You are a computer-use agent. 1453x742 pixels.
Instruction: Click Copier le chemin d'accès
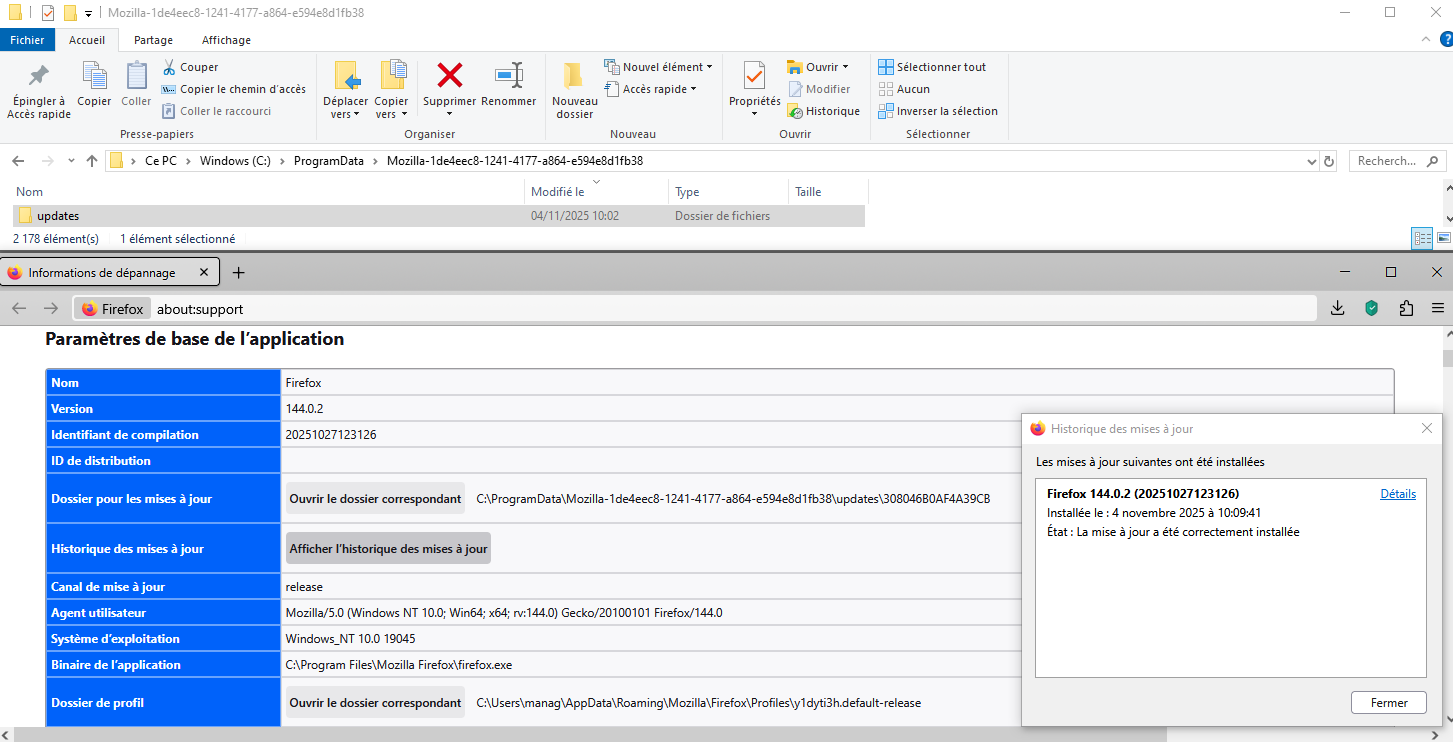click(234, 89)
